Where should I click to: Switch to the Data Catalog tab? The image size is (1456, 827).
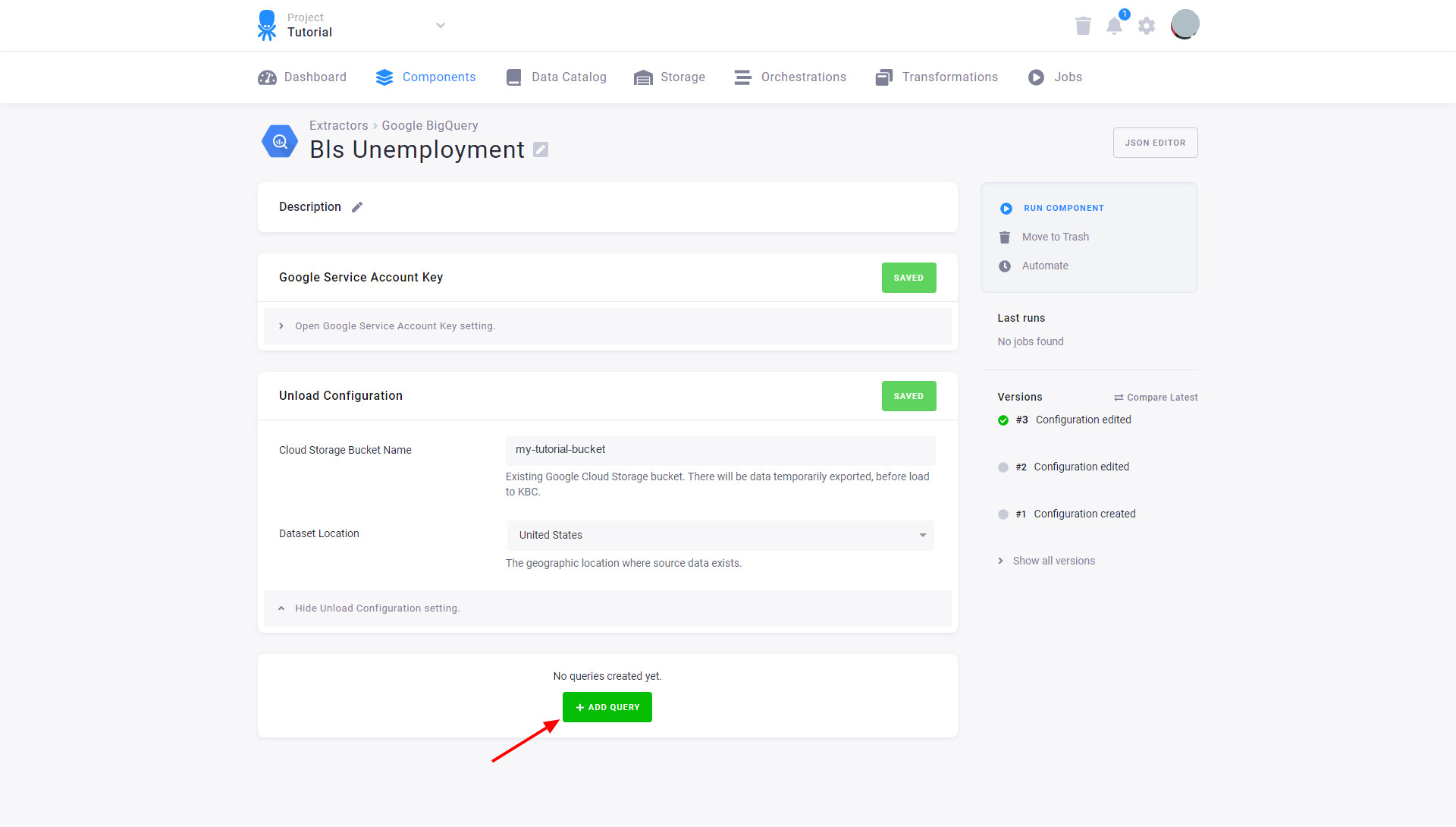click(x=556, y=77)
